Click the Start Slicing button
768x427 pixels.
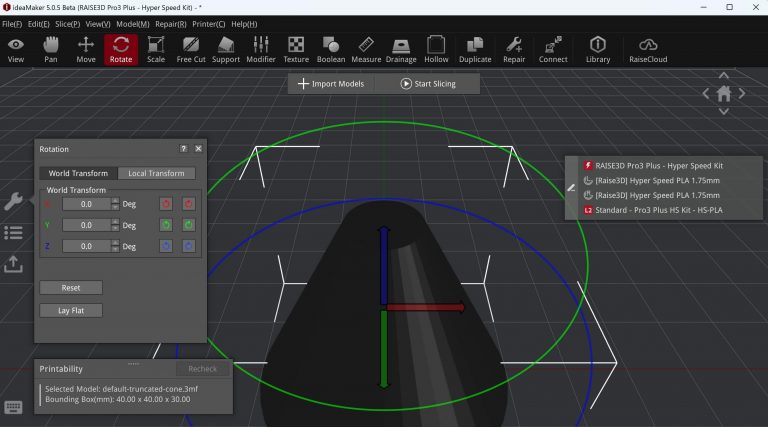coord(427,84)
